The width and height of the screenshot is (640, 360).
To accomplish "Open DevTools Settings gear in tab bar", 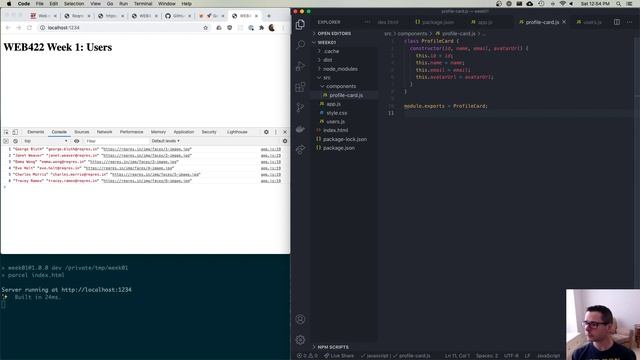I will click(266, 132).
